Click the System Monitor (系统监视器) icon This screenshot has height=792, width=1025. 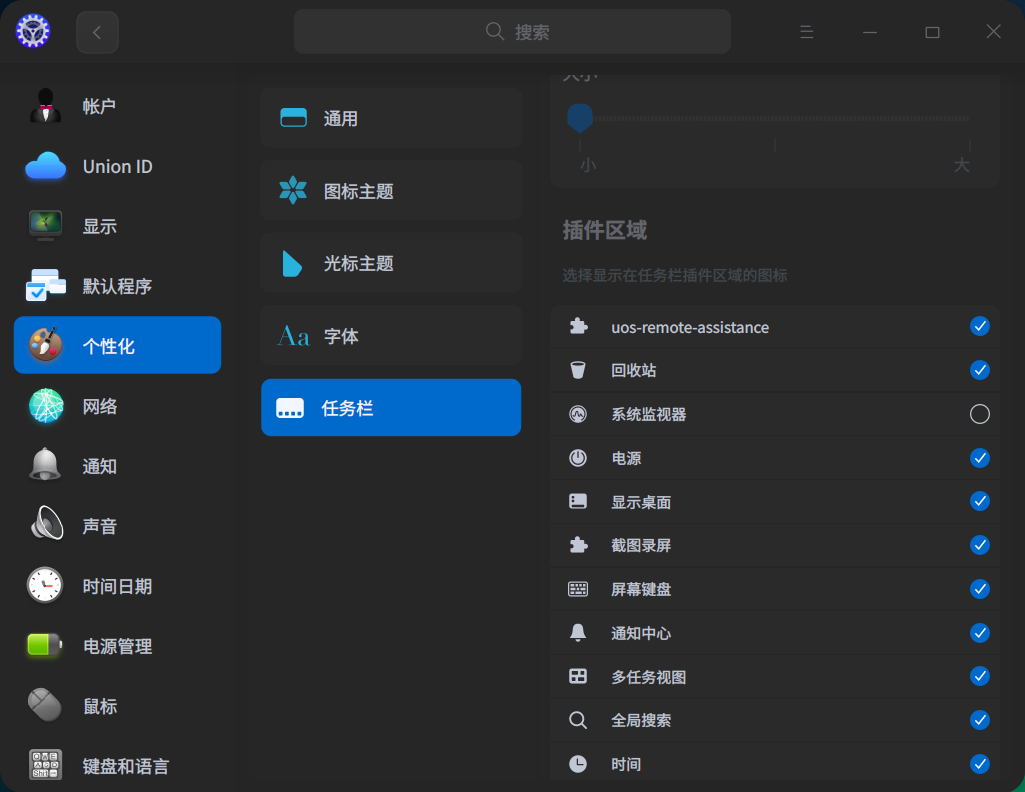578,414
